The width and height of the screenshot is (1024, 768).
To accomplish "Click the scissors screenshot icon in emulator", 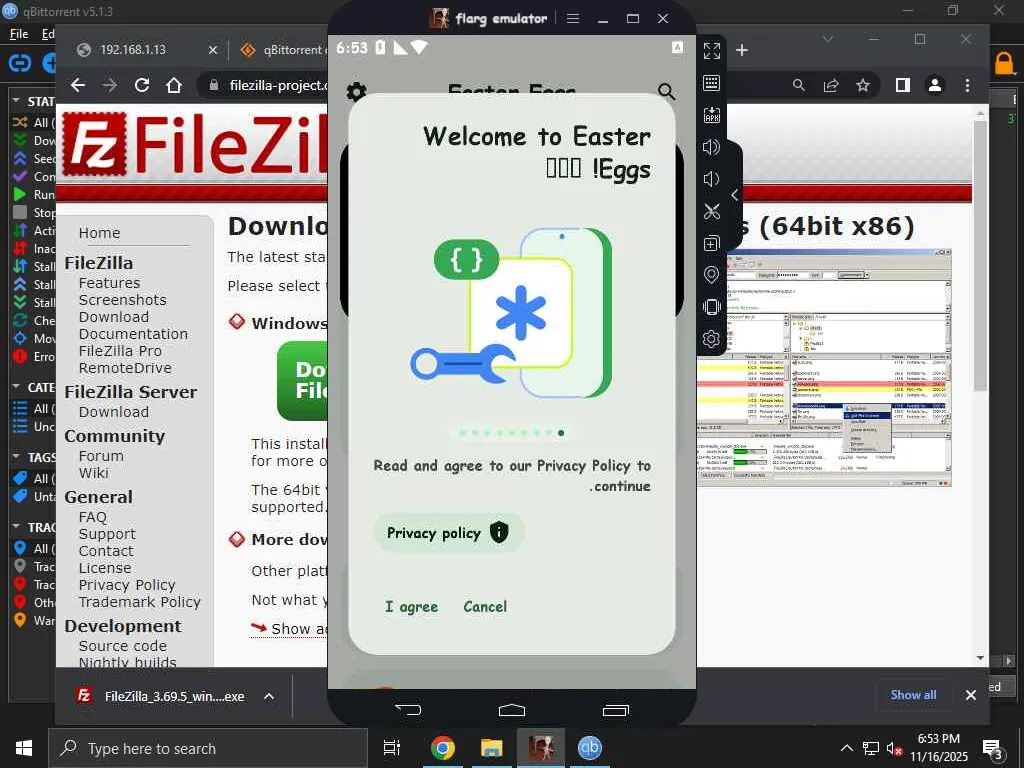I will (712, 212).
